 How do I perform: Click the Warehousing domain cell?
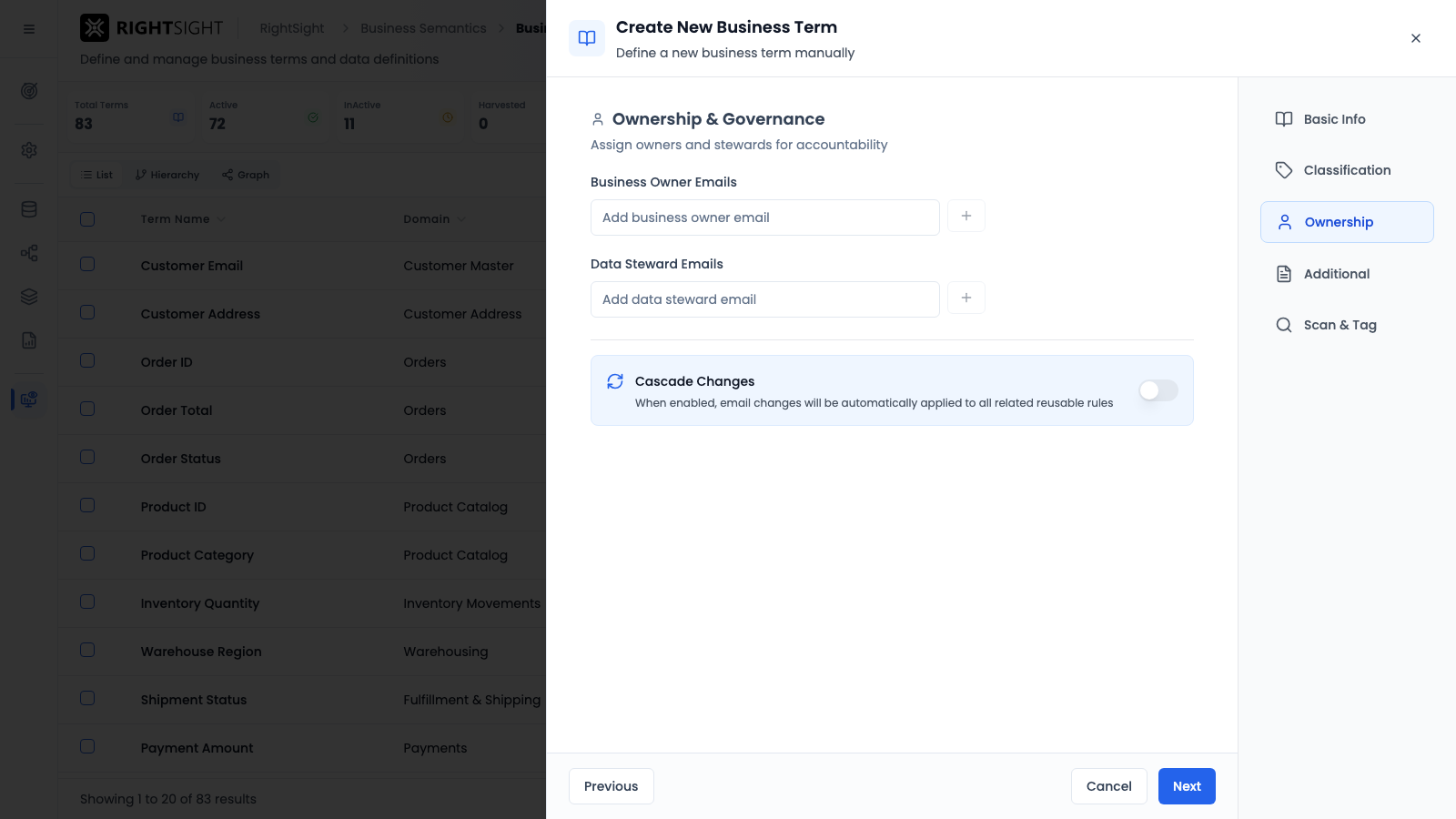[446, 652]
